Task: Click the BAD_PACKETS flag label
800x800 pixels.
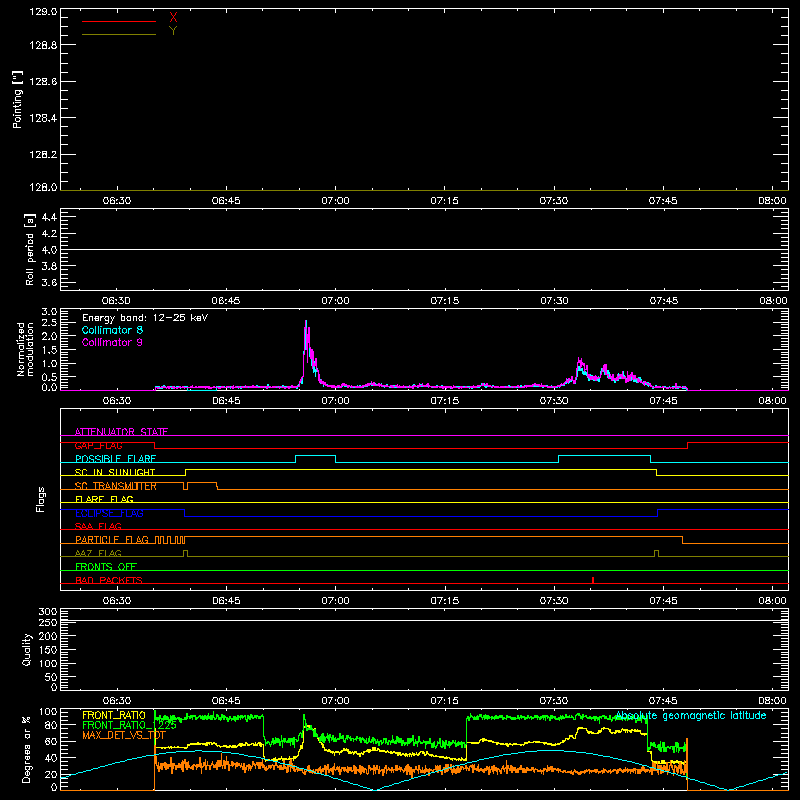Action: click(x=109, y=580)
